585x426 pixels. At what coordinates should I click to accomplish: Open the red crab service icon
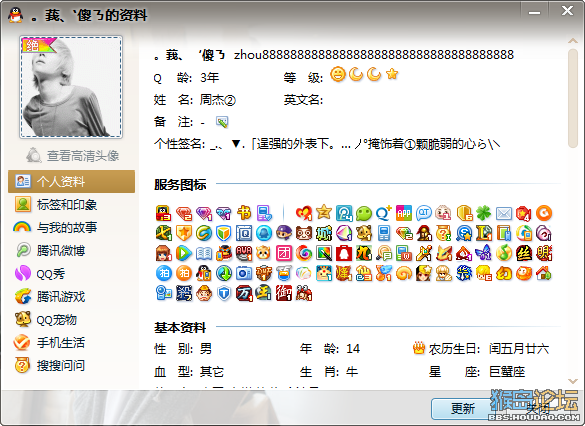[304, 294]
